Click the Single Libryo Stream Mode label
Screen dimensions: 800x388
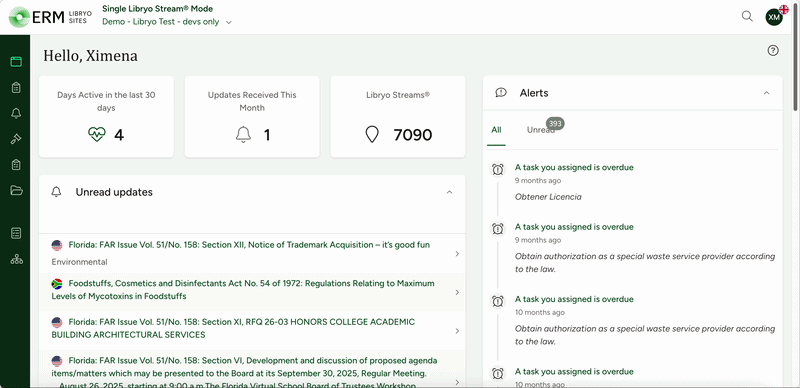point(158,9)
